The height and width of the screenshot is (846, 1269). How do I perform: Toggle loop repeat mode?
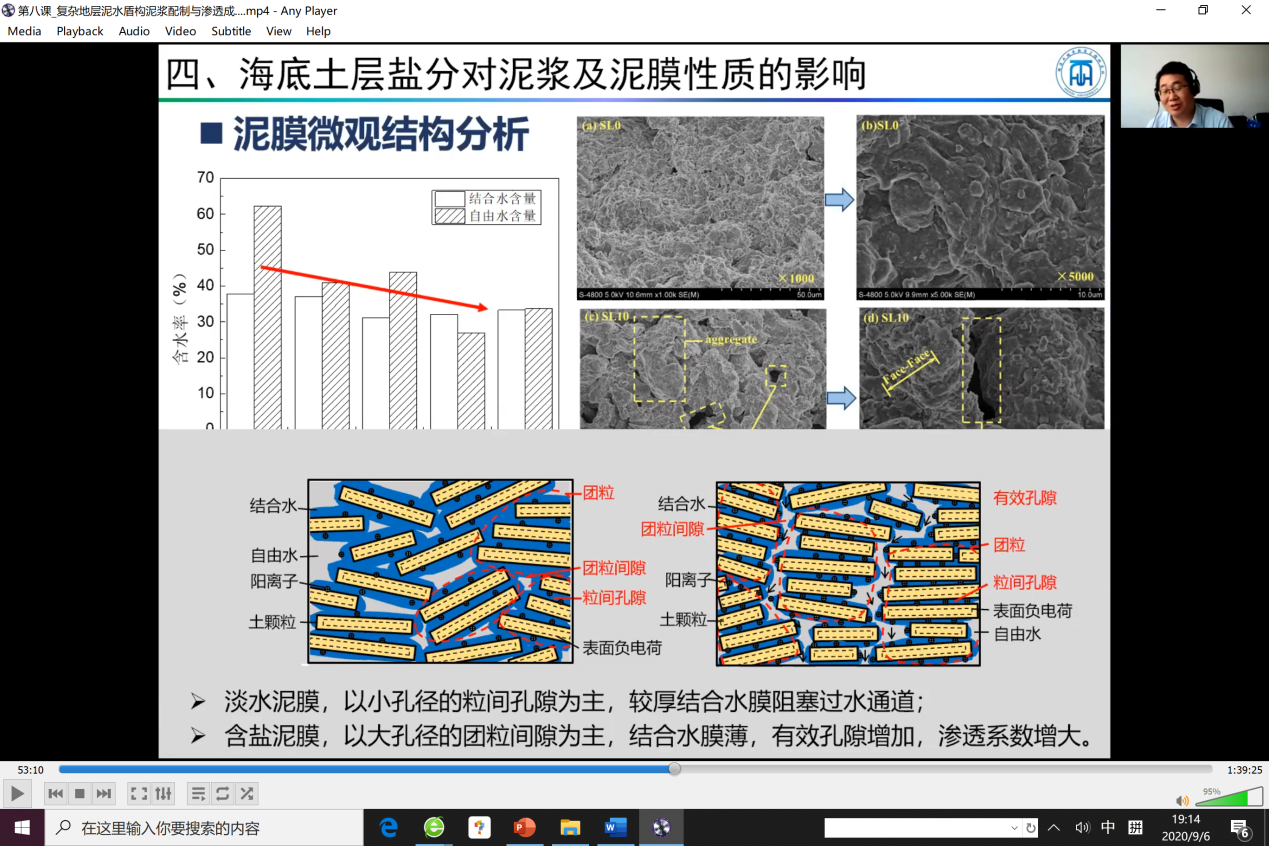coord(222,794)
